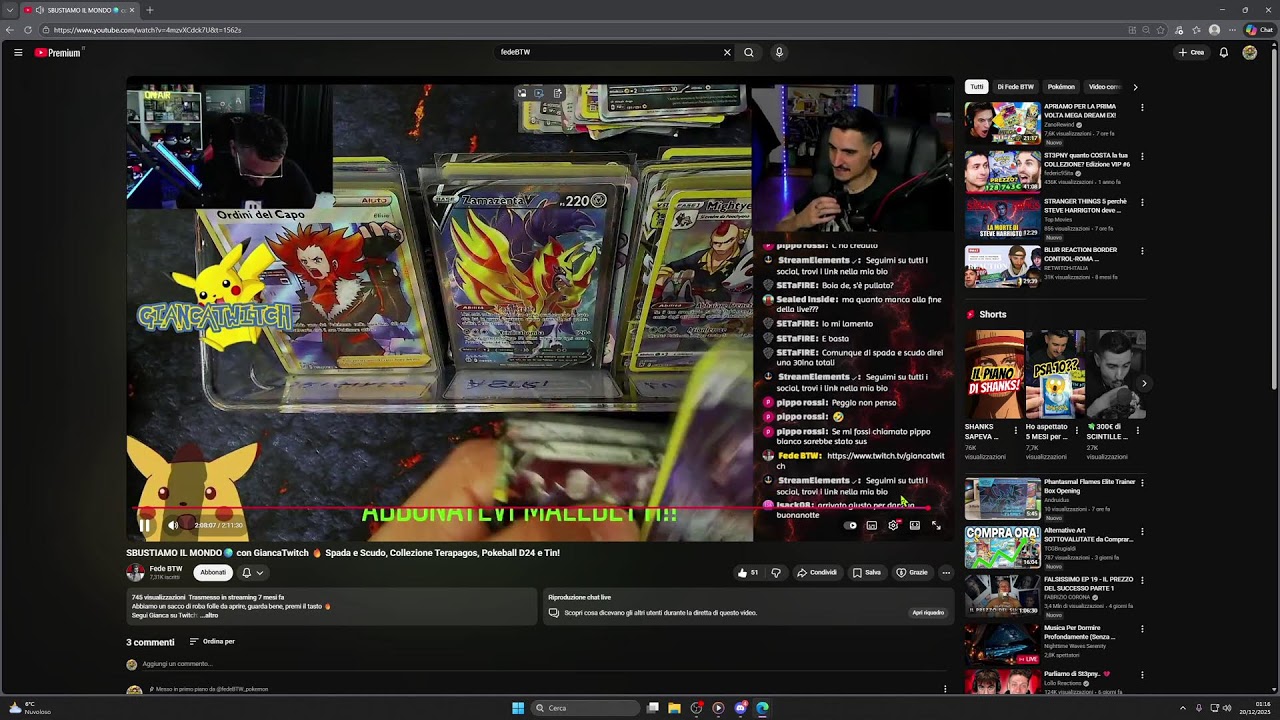The height and width of the screenshot is (720, 1280).
Task: Open menu for St3pny collezione video
Action: pyautogui.click(x=1142, y=156)
